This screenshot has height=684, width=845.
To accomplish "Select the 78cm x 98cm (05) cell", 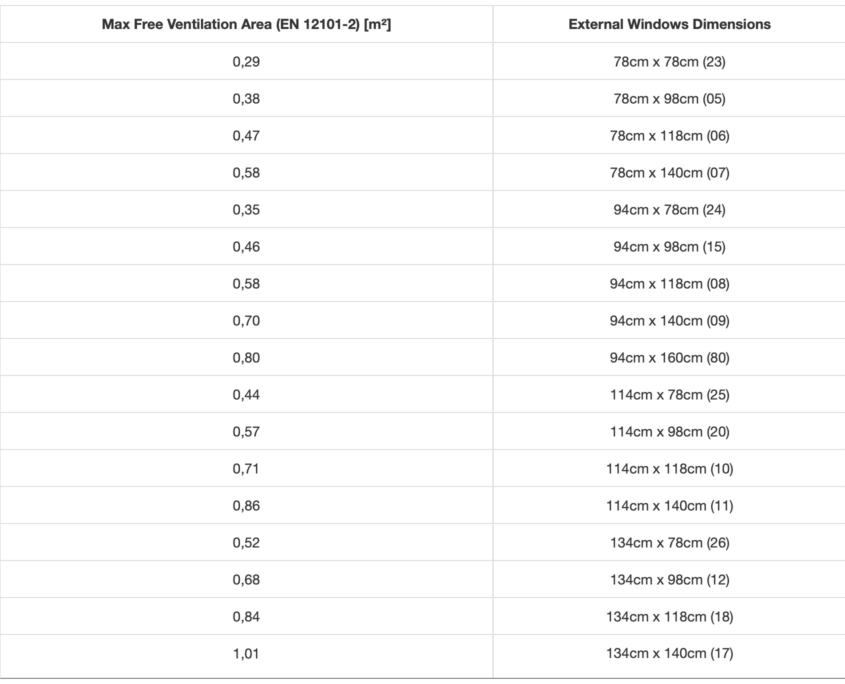I will click(x=669, y=99).
